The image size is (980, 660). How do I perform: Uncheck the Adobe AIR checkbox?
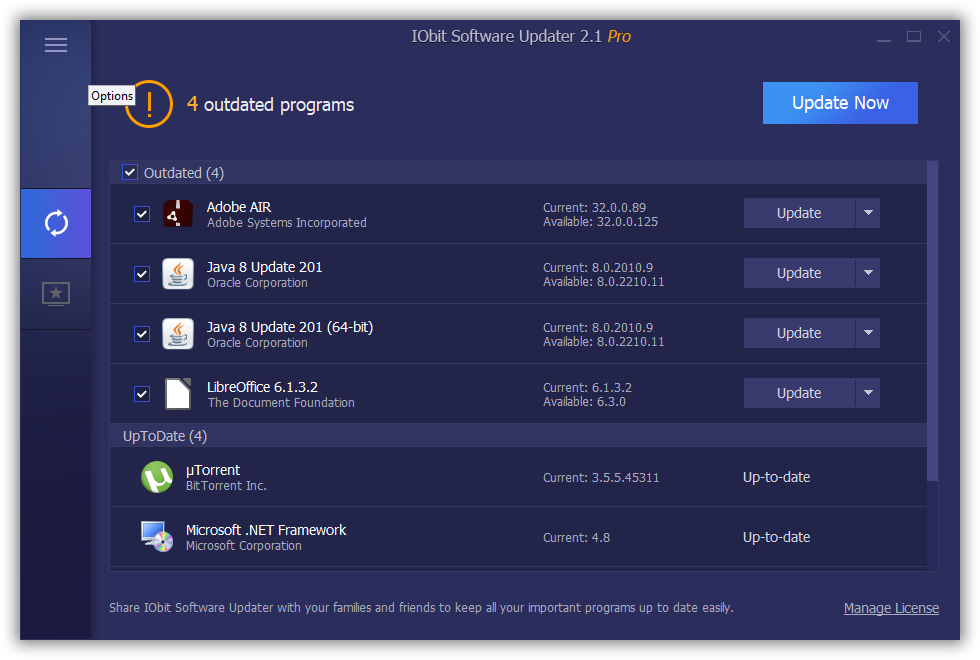click(142, 214)
